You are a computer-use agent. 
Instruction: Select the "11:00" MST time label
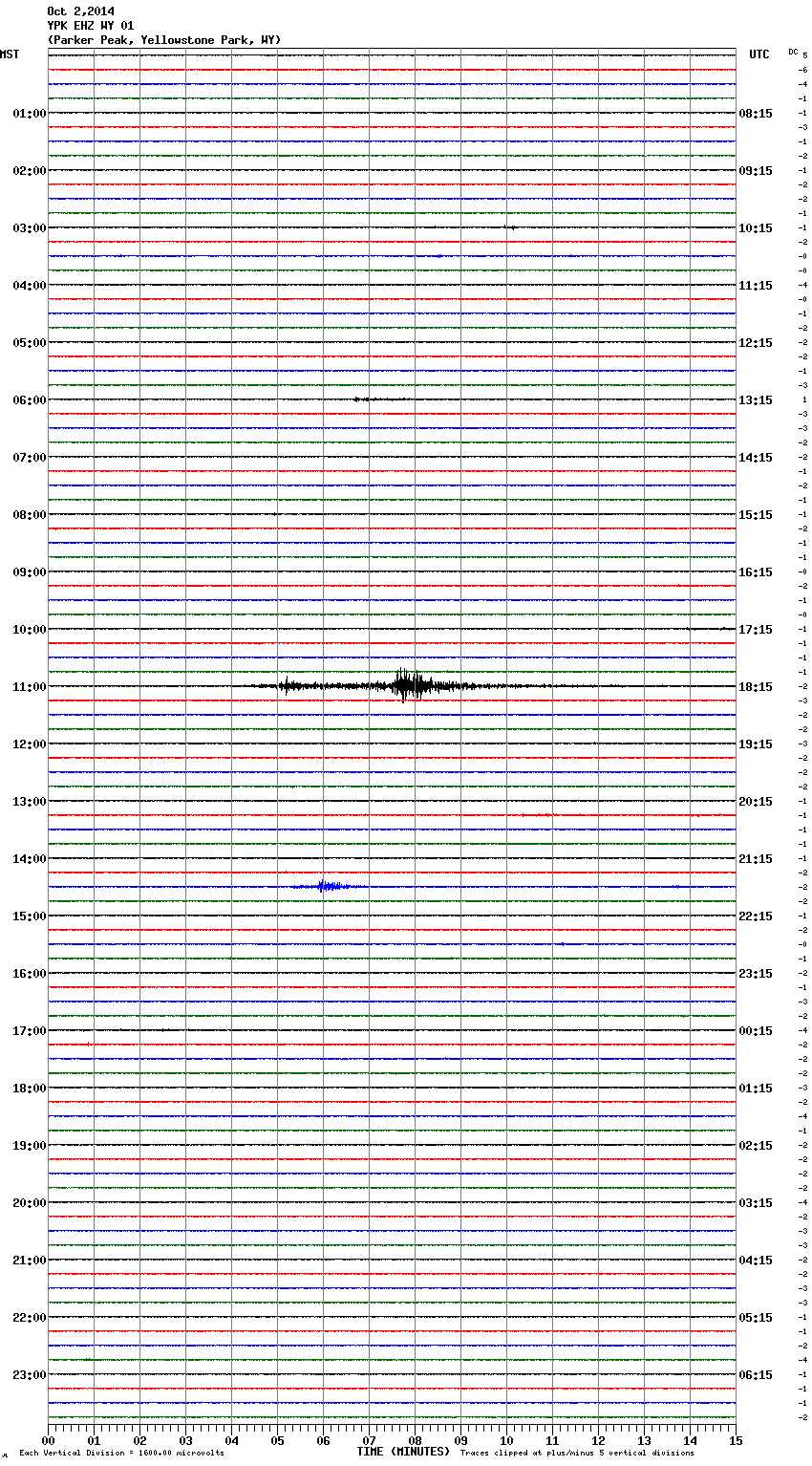[30, 687]
